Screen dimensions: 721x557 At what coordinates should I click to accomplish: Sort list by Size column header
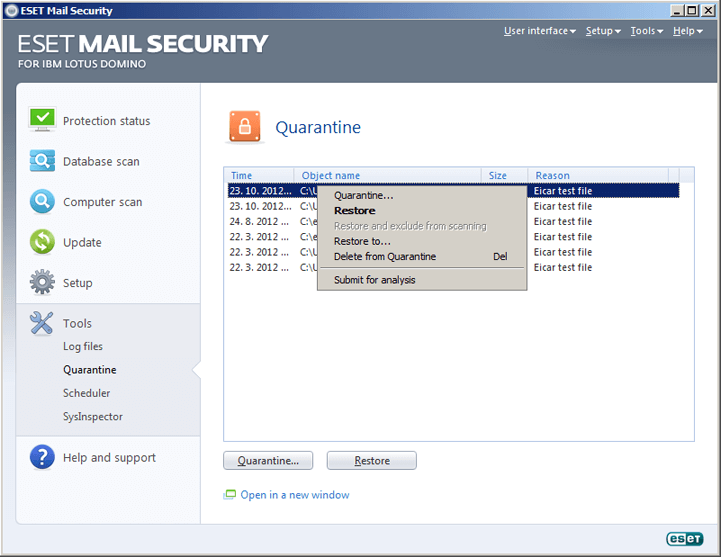[504, 175]
